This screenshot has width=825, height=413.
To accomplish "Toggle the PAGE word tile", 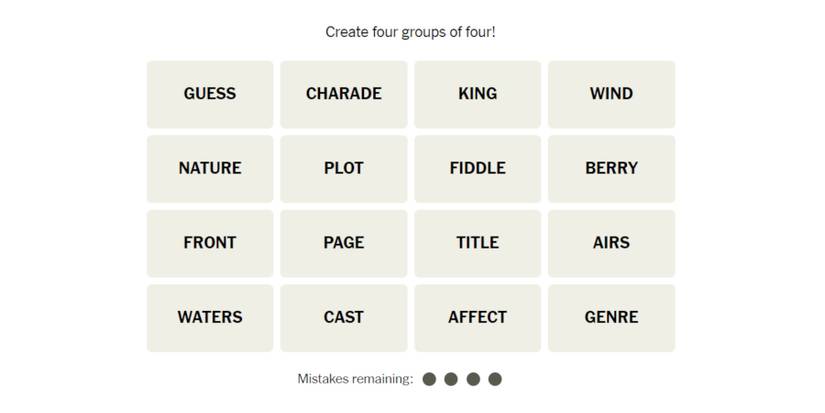I will [x=343, y=243].
